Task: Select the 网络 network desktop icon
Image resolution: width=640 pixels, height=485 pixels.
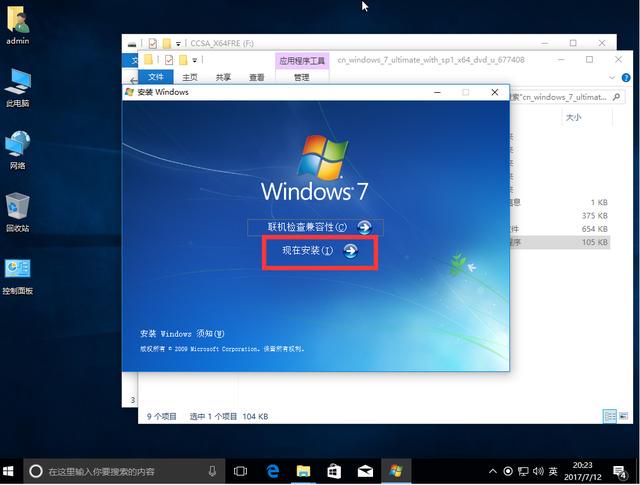Action: point(18,150)
